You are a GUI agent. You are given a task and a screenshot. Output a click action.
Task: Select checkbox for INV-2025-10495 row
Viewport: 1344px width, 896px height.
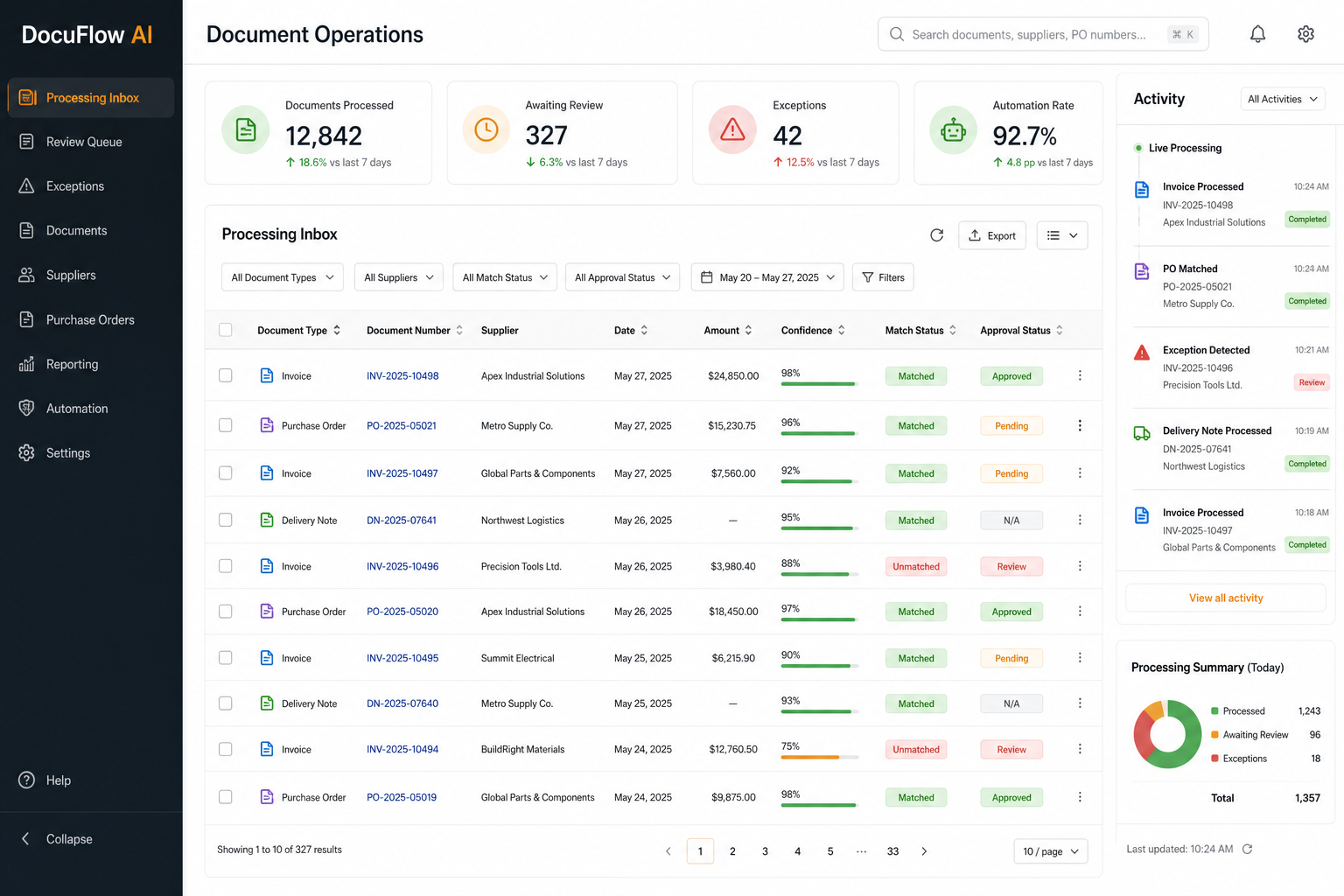(x=225, y=658)
